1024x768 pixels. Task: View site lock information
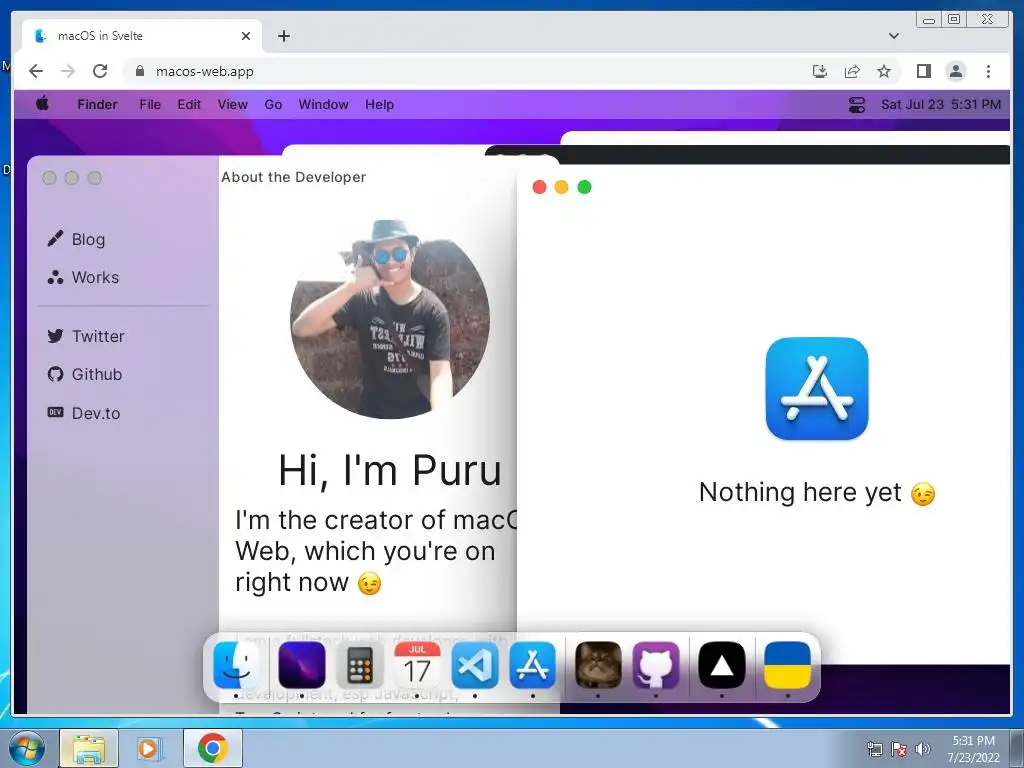[x=139, y=71]
